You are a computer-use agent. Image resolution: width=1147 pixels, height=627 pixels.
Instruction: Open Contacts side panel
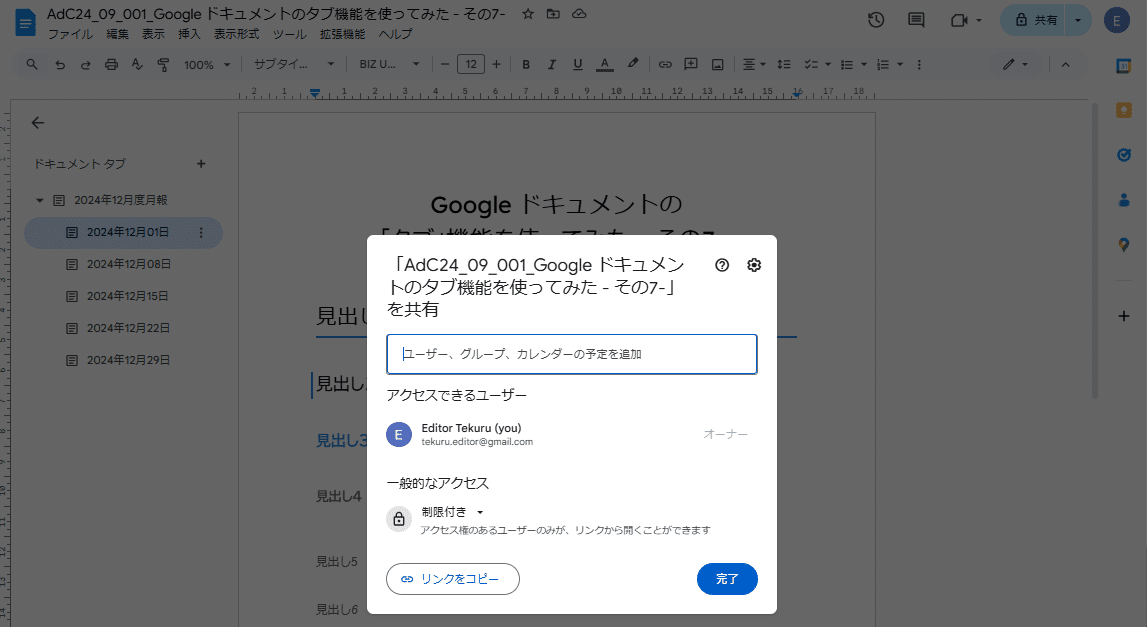coord(1124,200)
